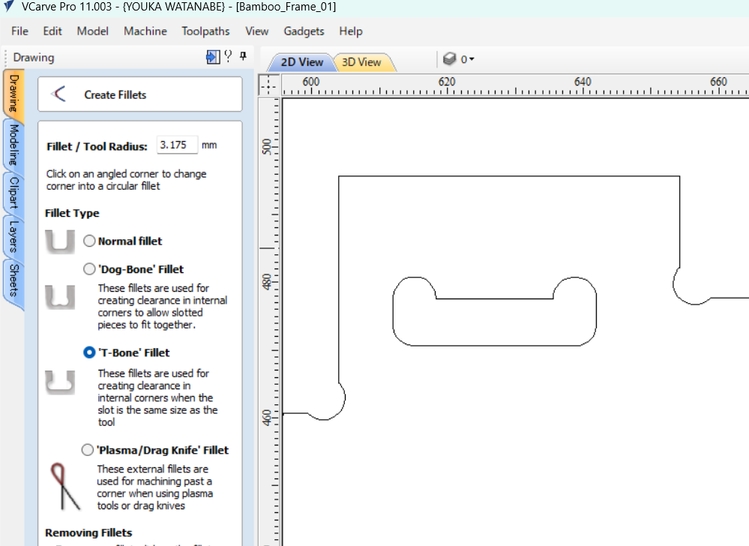Select the Clipart side tab
749x546 pixels.
[x=13, y=193]
